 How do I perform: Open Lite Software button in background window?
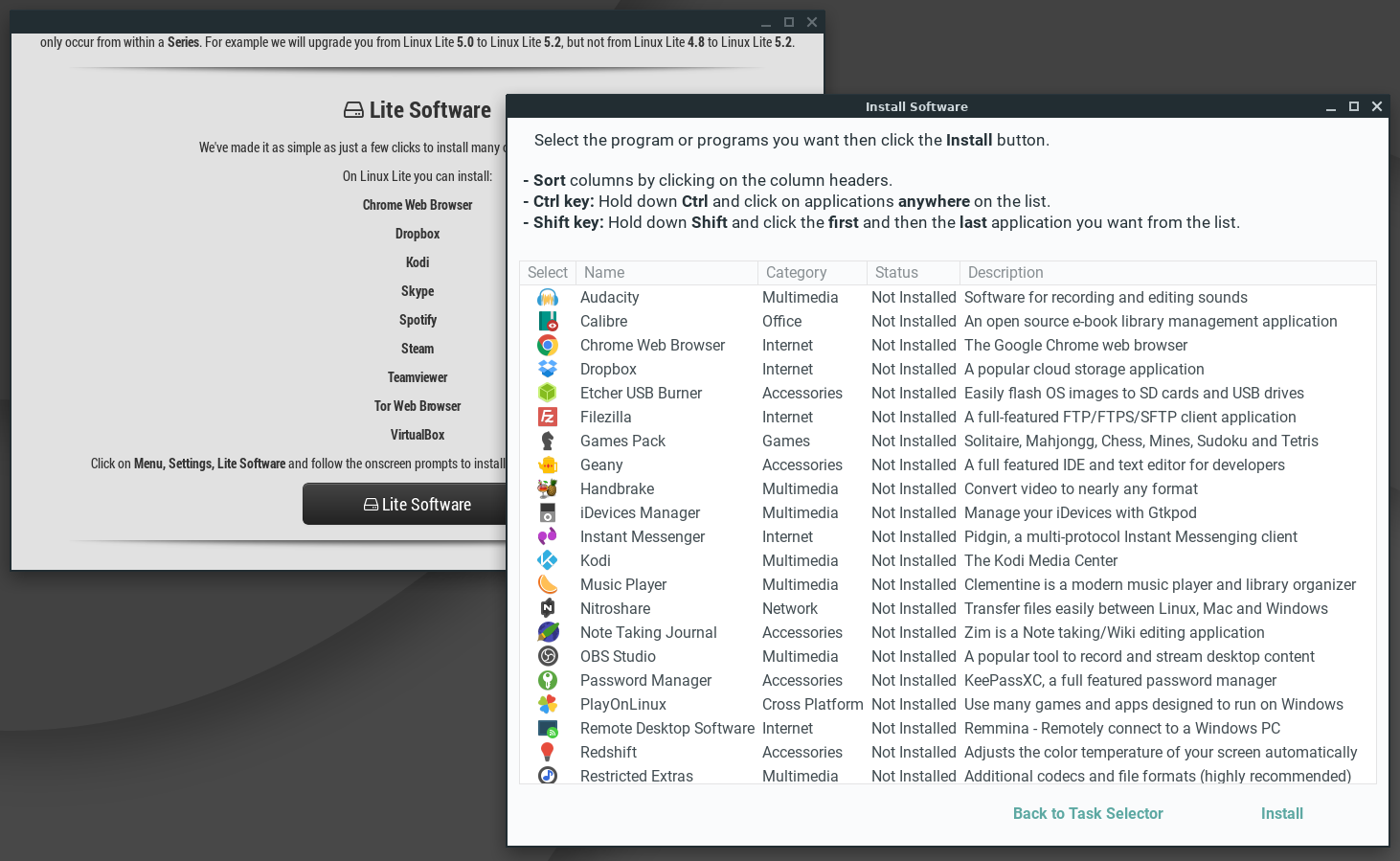click(405, 504)
